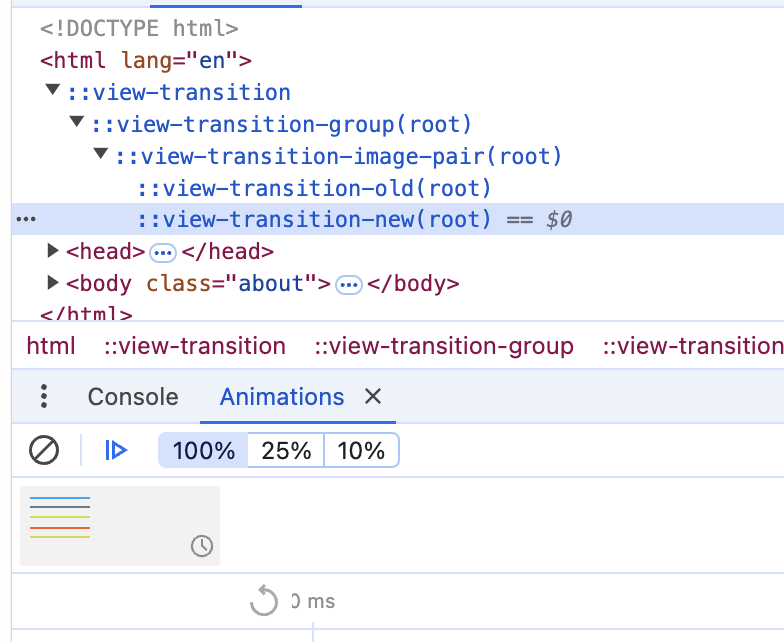Viewport: 784px width, 642px height.
Task: Select the ::view-transition-old(root) node
Action: [315, 188]
